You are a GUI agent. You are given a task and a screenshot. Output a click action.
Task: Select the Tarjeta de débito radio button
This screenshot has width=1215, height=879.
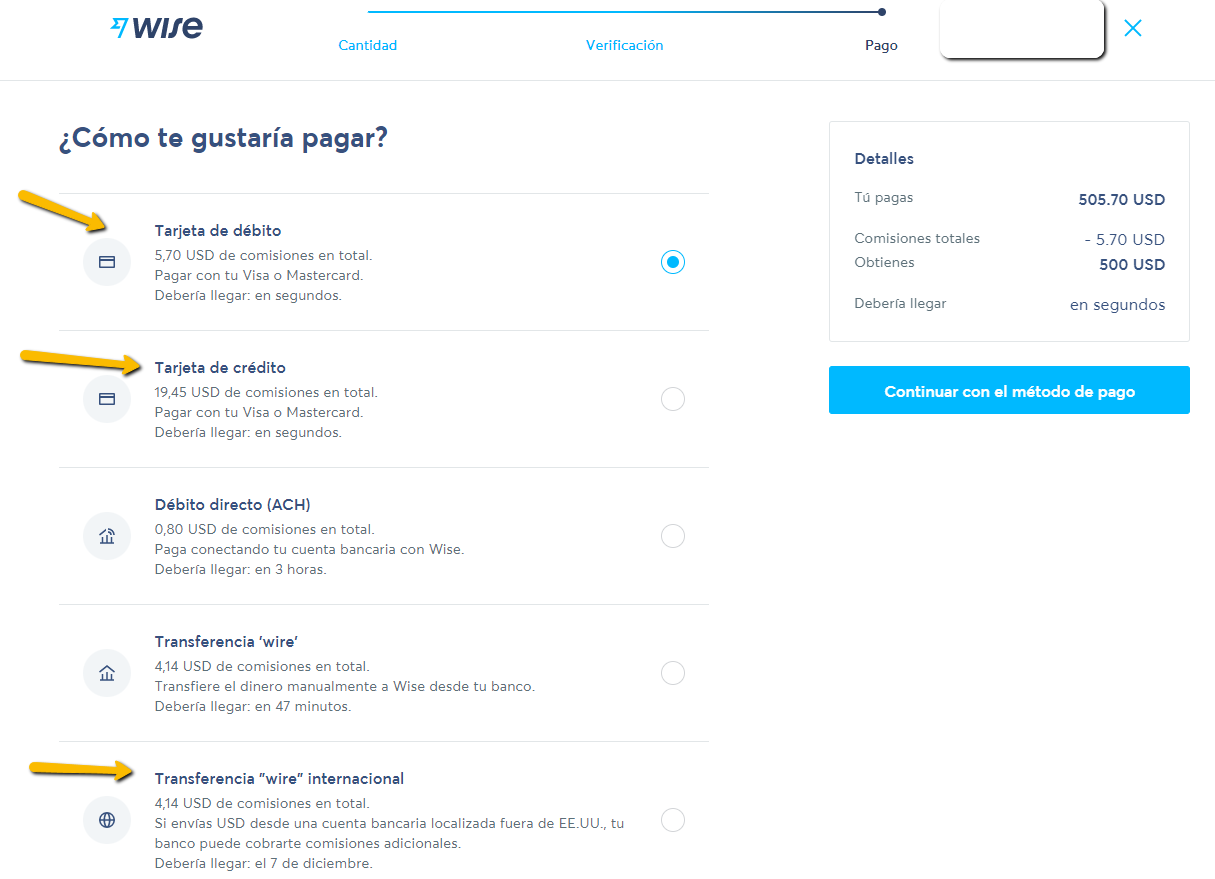673,262
